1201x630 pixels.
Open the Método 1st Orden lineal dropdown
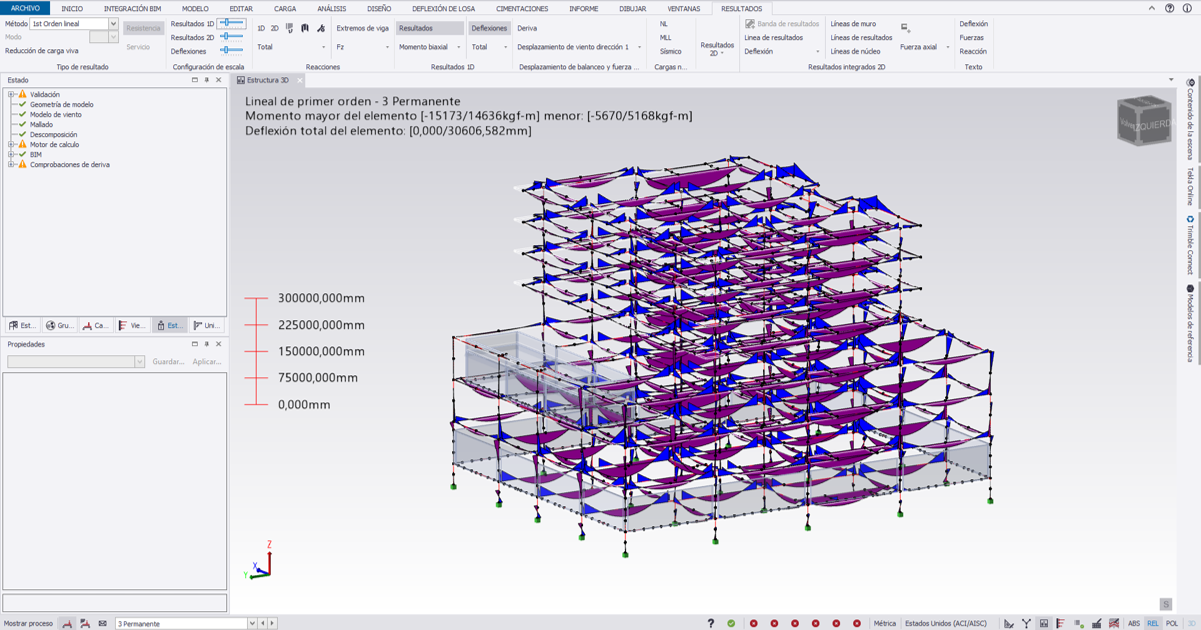(x=113, y=23)
